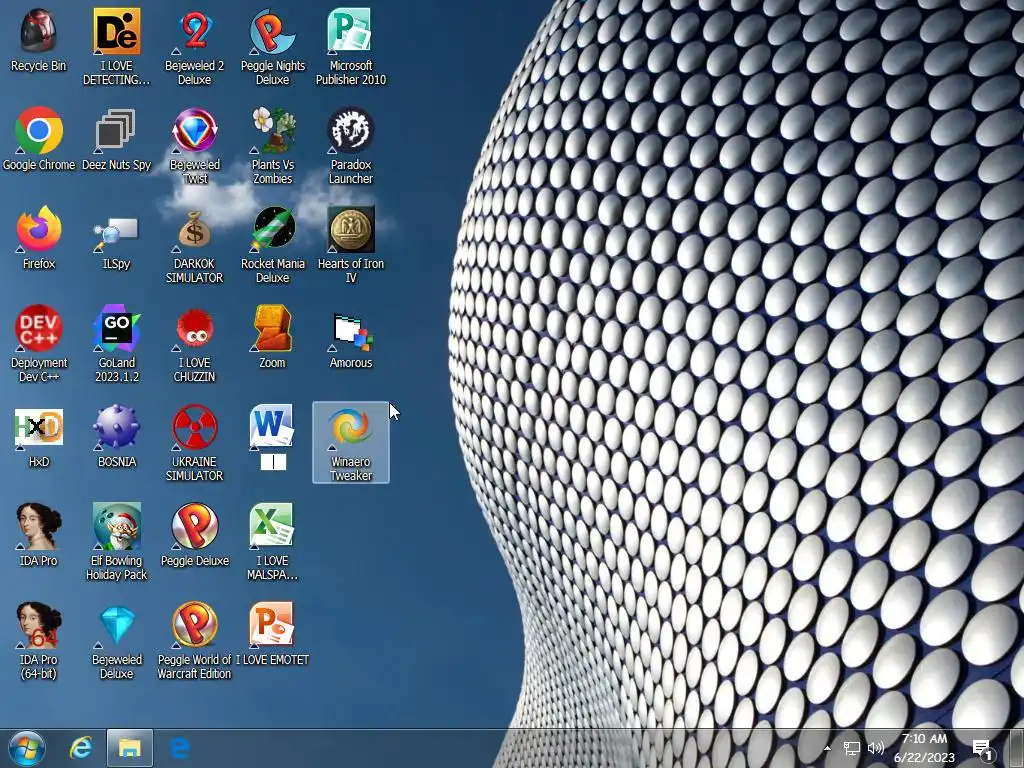
Task: Open the Windows Start menu orb
Action: tap(26, 748)
